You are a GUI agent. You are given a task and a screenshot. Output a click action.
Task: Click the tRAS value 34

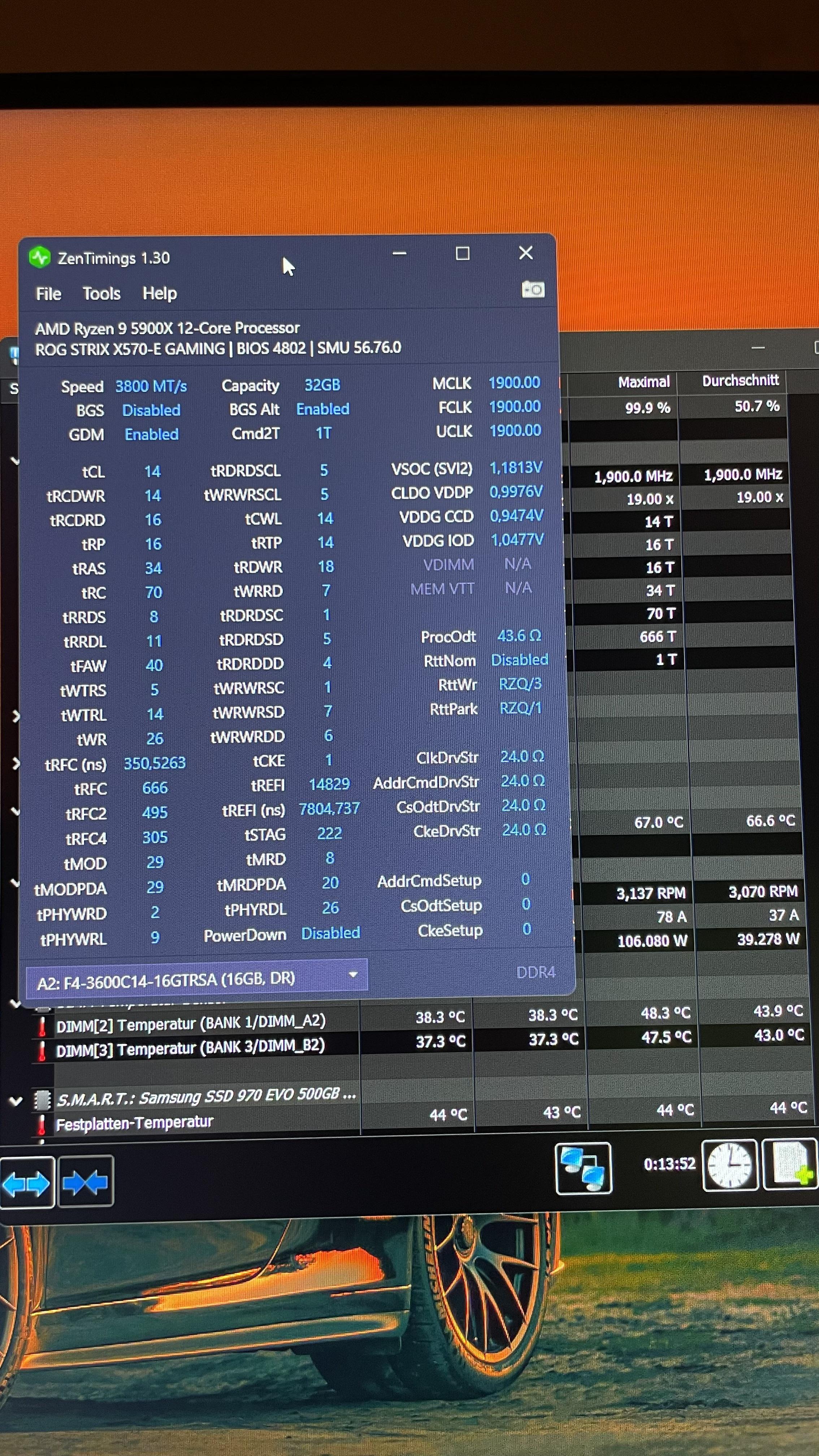153,568
